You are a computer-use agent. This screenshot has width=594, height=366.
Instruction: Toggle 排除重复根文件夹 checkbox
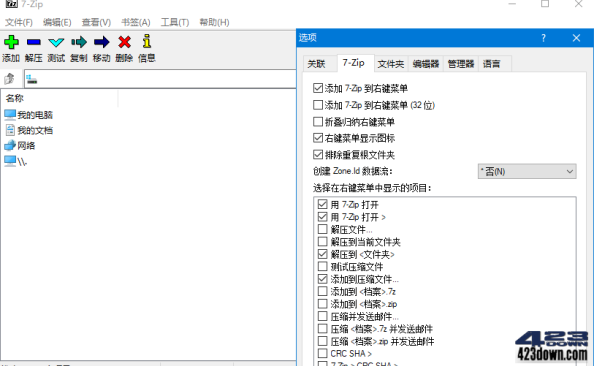(318, 155)
